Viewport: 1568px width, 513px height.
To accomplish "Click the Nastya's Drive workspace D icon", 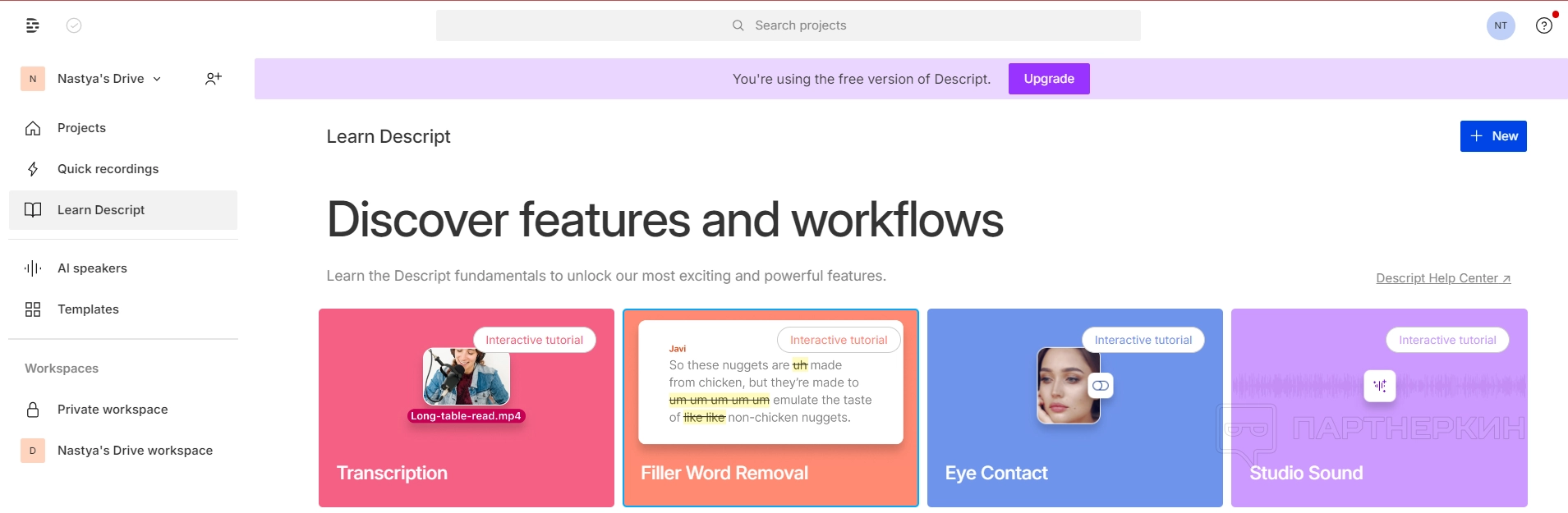I will pos(33,451).
